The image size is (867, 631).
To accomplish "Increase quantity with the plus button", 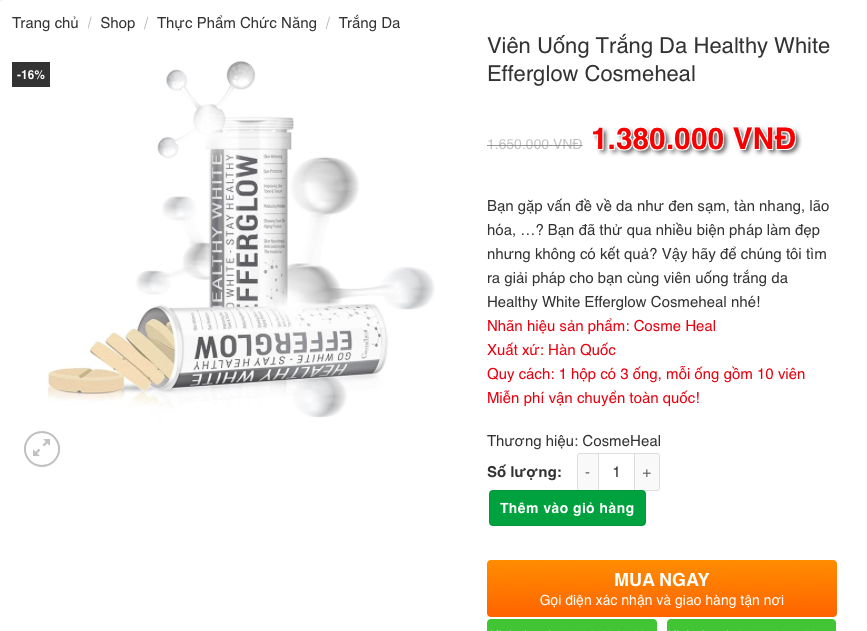I will point(647,472).
